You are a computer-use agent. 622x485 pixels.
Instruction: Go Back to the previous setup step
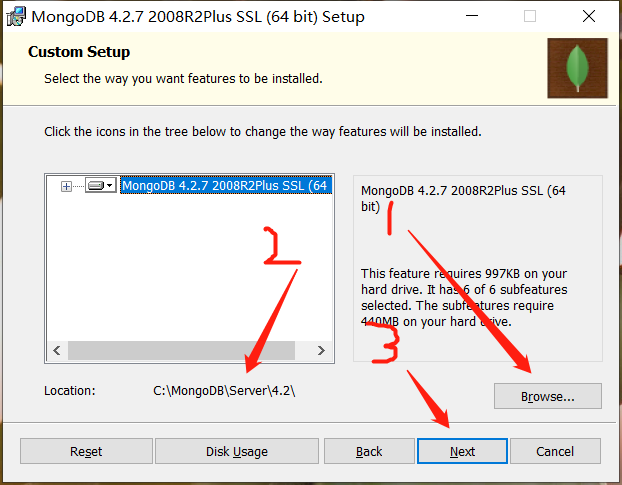pyautogui.click(x=369, y=451)
